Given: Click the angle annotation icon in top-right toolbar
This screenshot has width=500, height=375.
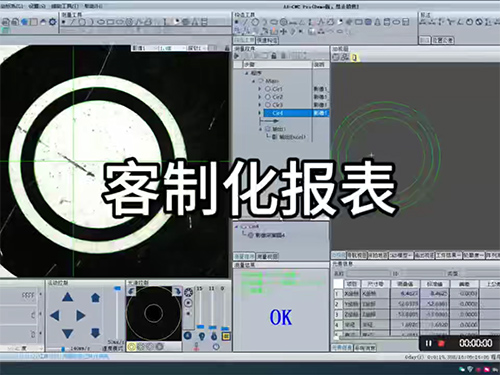Looking at the screenshot, I should 460,22.
